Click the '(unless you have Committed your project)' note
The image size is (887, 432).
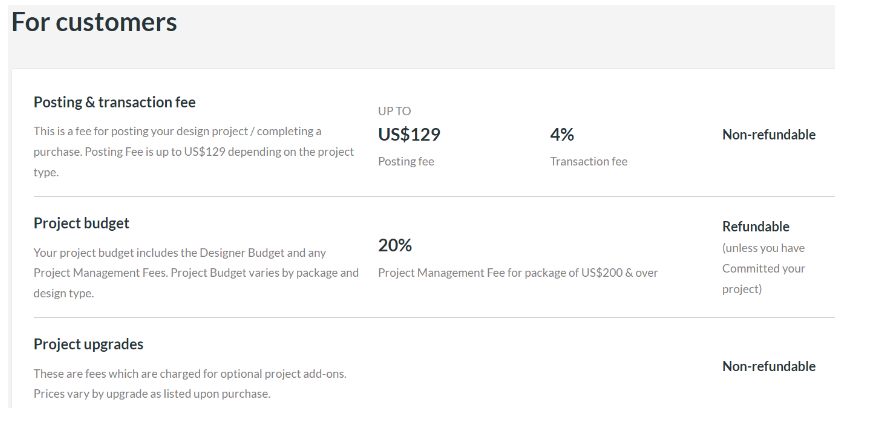coord(764,269)
